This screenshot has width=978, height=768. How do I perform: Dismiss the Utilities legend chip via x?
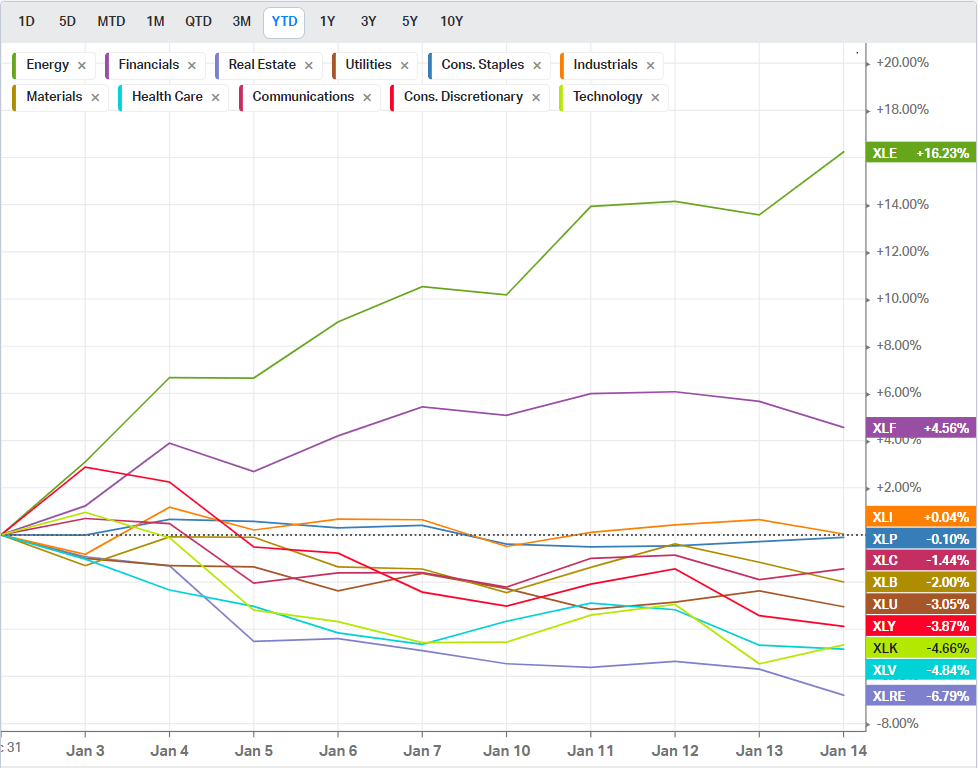coord(404,66)
